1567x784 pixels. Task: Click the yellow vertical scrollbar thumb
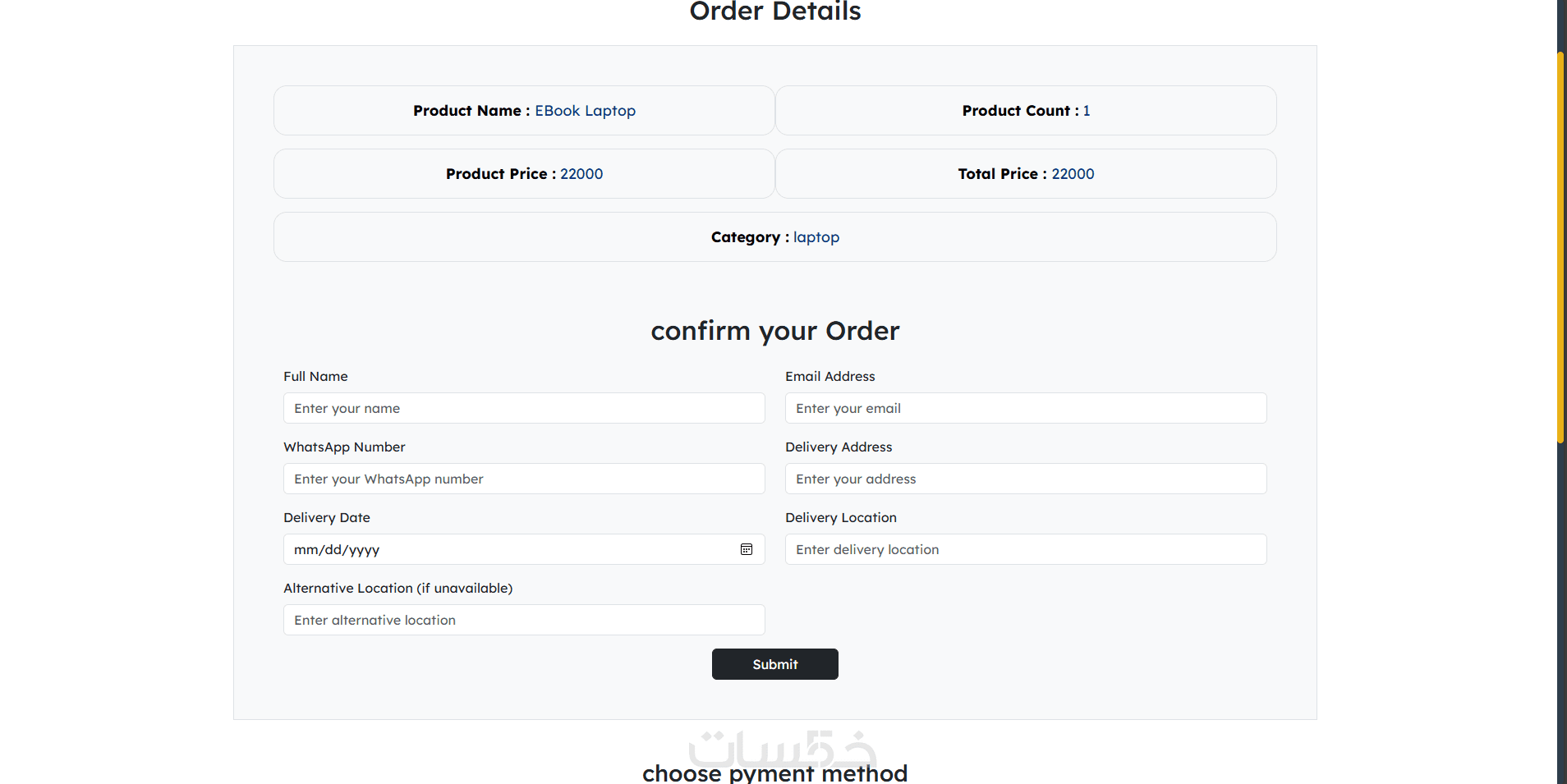[1560, 246]
